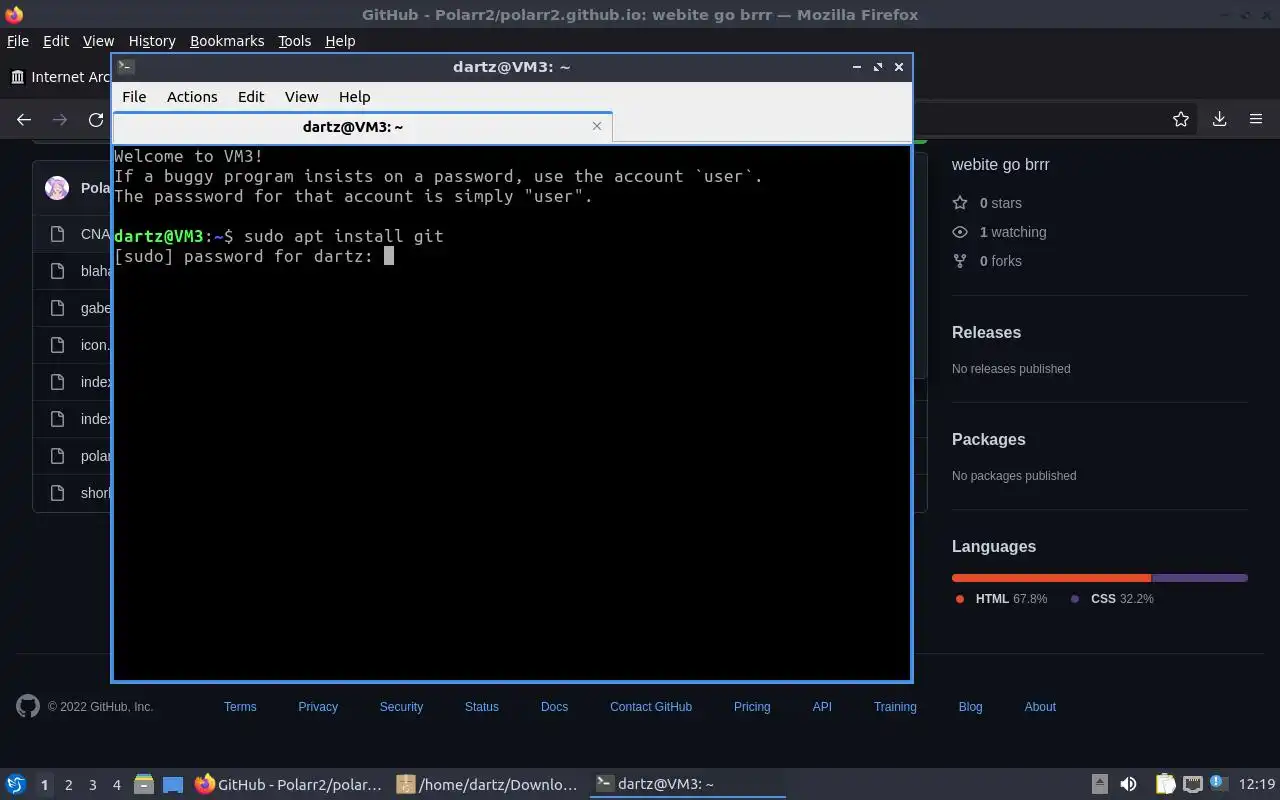Open the terminal Edit menu
This screenshot has width=1280, height=800.
point(251,97)
